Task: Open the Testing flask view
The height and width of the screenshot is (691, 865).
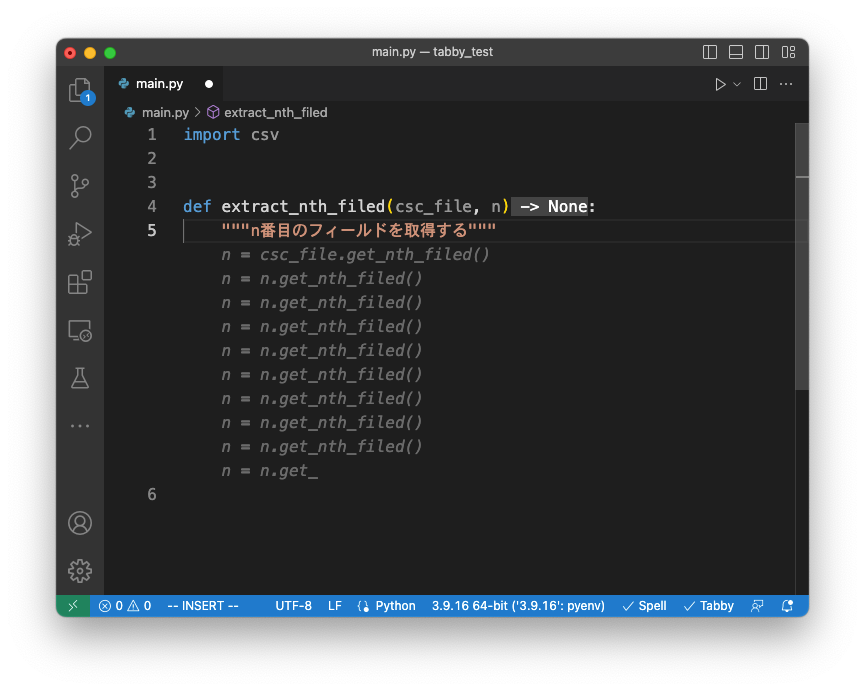Action: click(80, 378)
